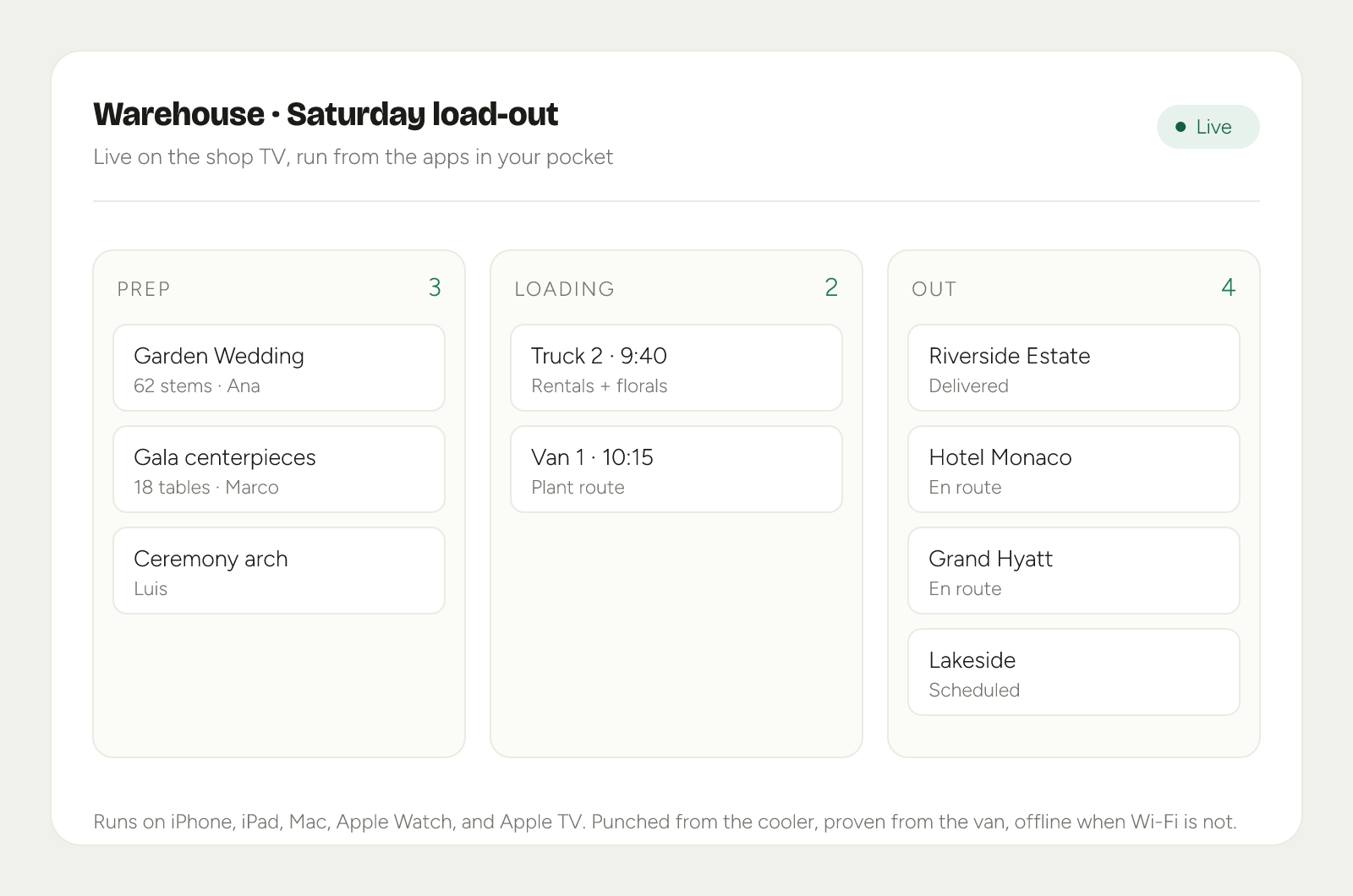The height and width of the screenshot is (896, 1353).
Task: Open the Ceremony arch card
Action: pos(279,571)
